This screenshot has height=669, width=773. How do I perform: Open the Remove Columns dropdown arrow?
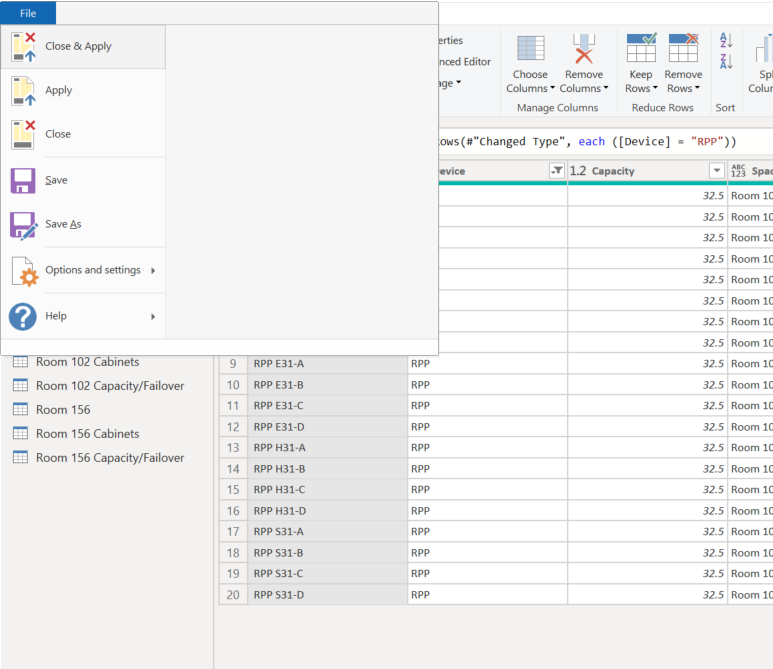pos(606,88)
